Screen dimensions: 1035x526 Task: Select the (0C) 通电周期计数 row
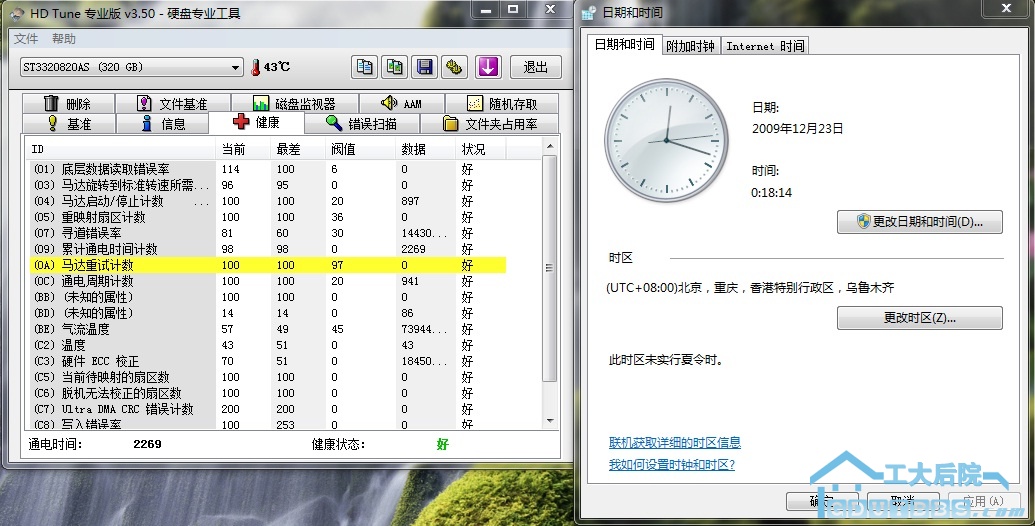click(x=268, y=281)
